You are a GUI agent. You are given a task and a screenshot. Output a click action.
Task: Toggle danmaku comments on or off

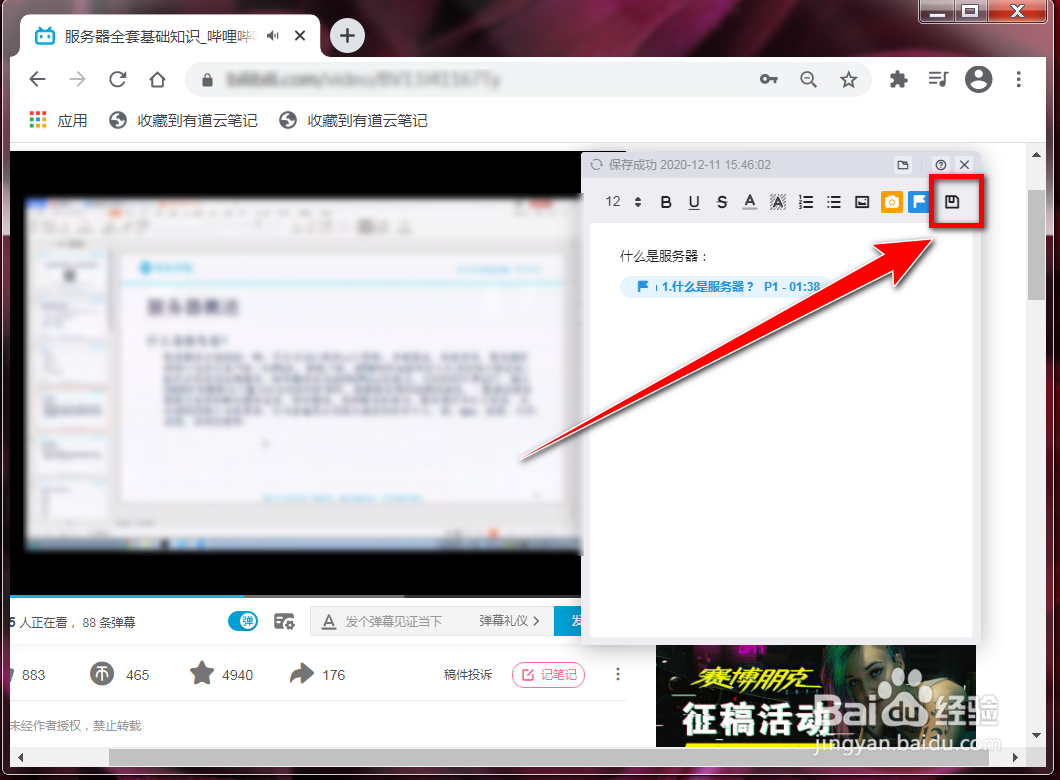[242, 621]
